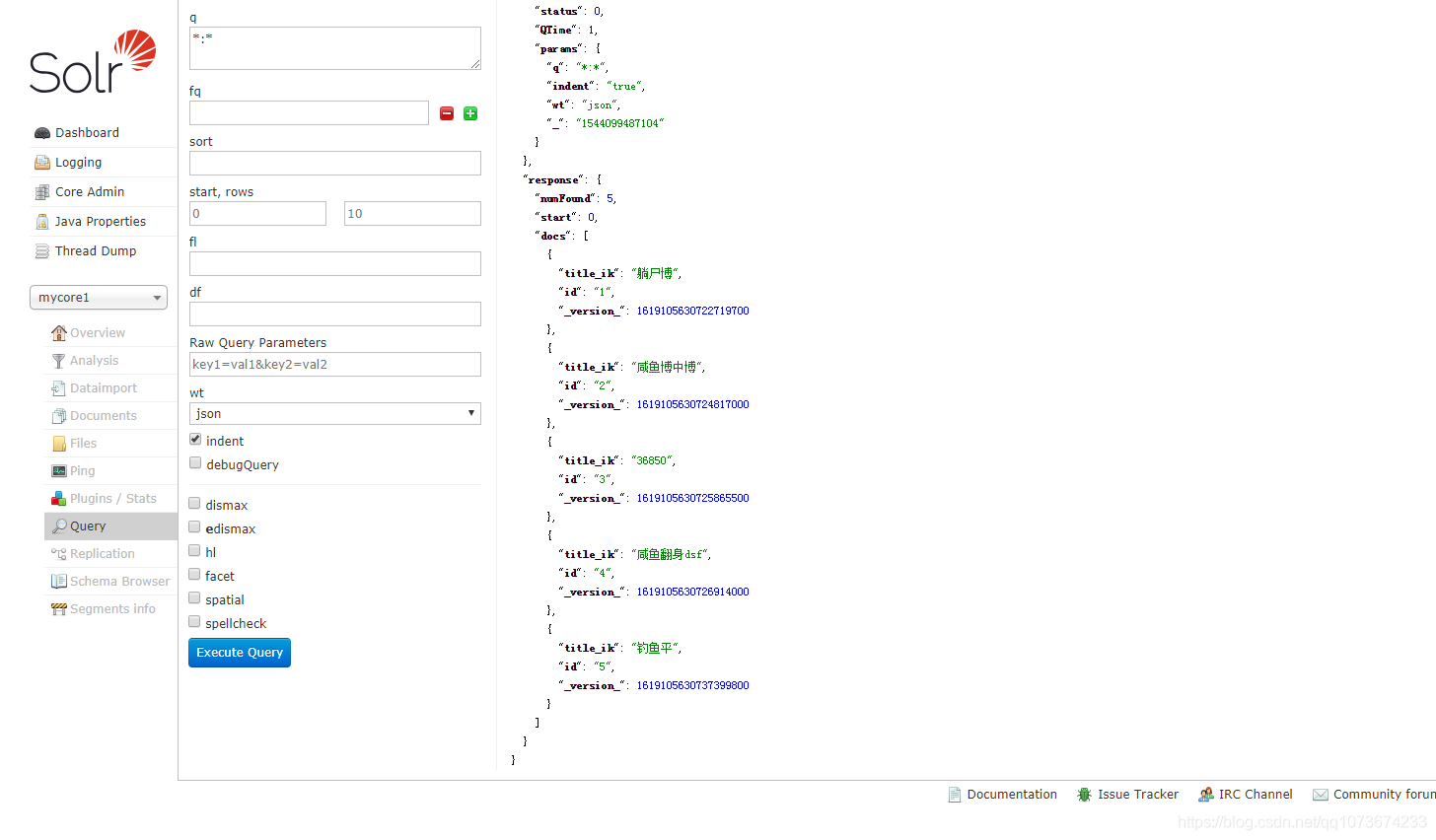Open version link 1619105630722719700
This screenshot has width=1436, height=840.
[x=692, y=311]
